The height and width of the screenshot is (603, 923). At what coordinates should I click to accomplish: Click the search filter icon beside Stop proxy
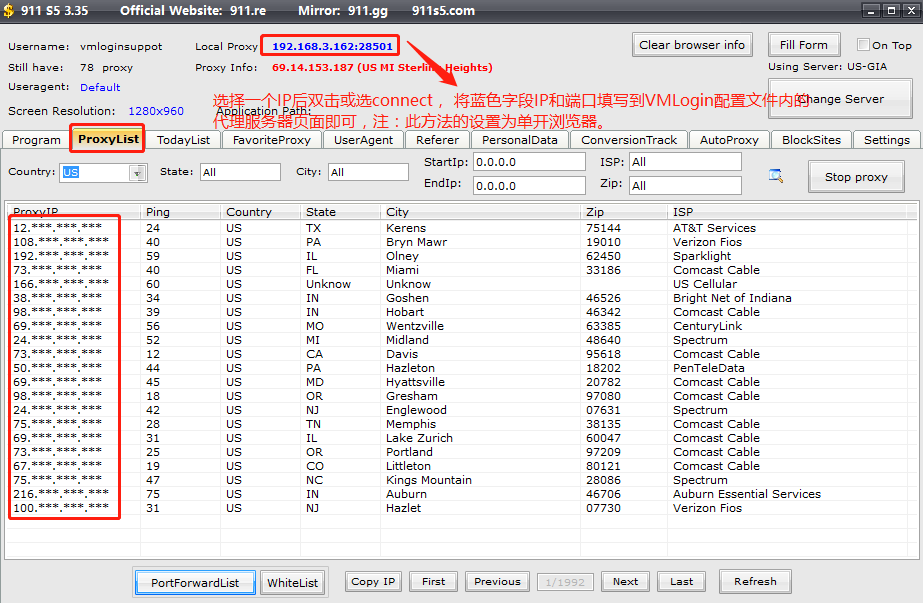tap(775, 176)
